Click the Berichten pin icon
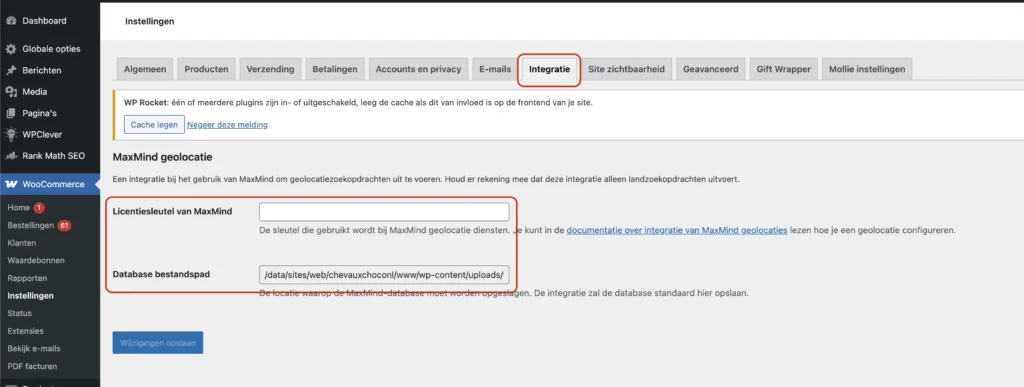This screenshot has height=387, width=1024. coord(11,70)
